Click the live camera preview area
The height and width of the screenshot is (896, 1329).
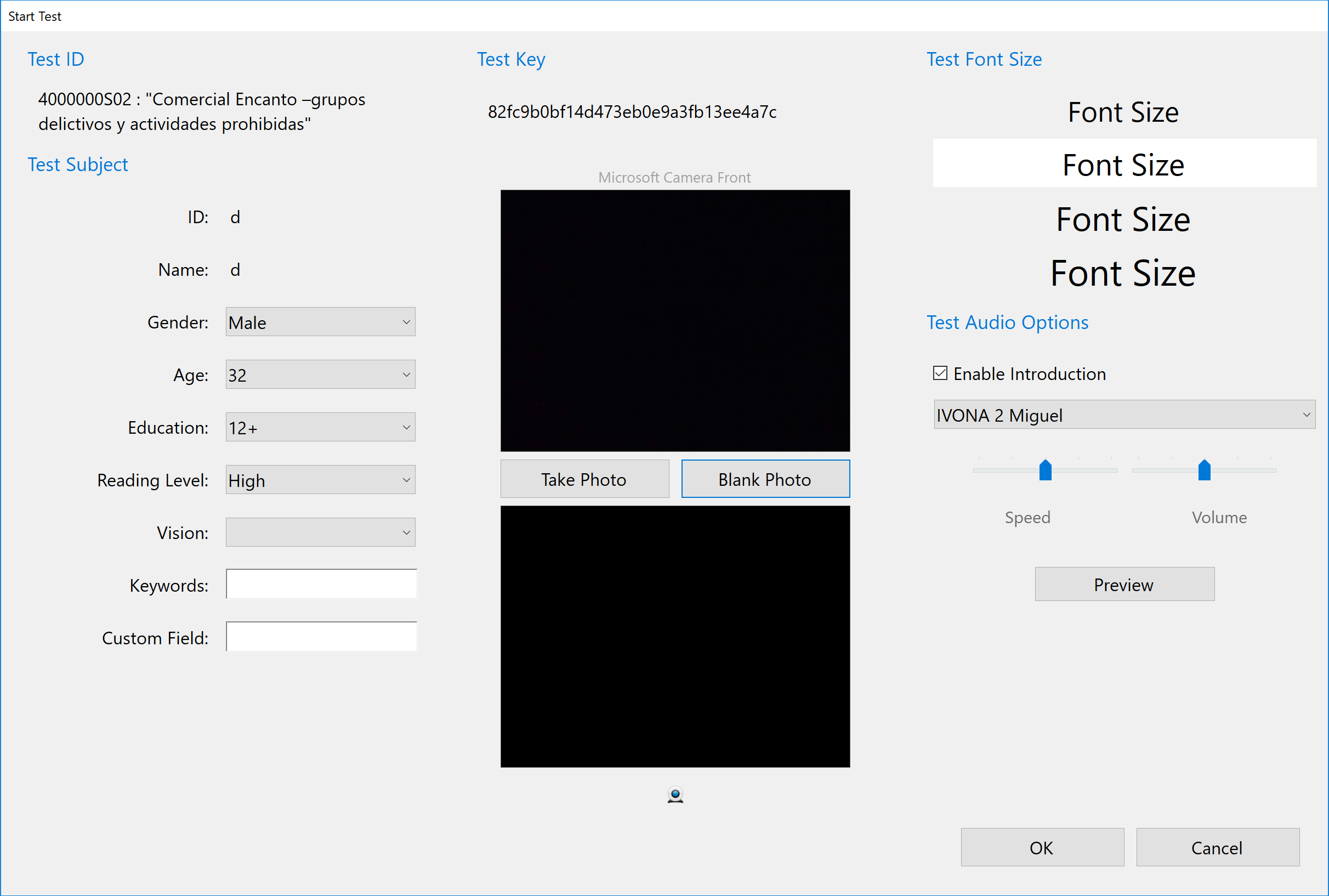675,321
